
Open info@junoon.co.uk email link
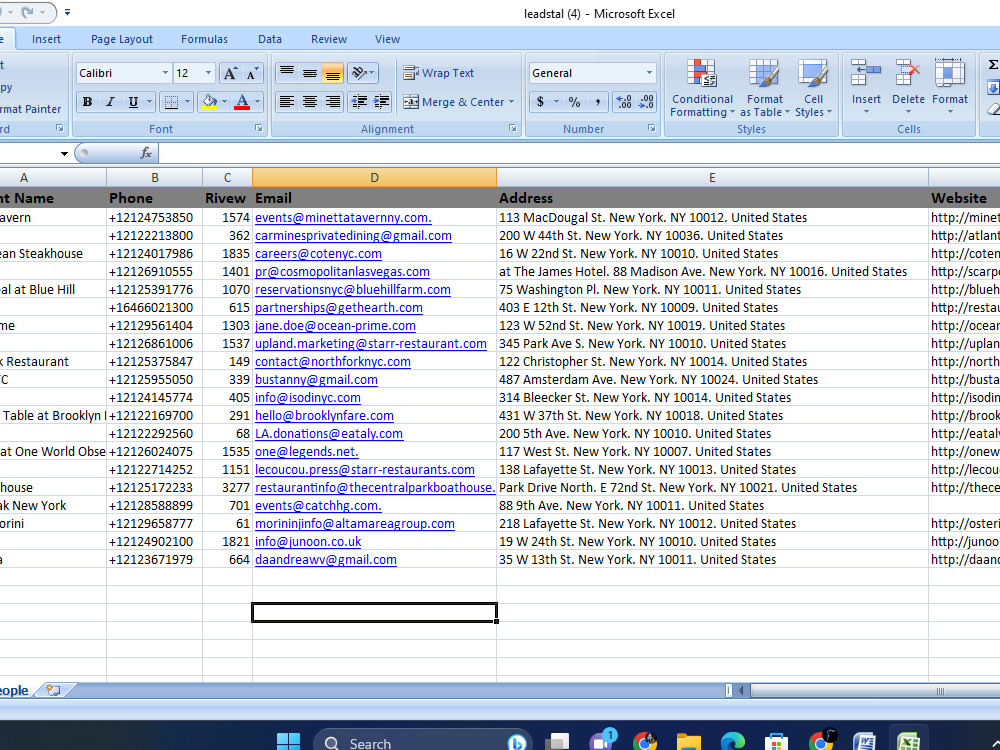[308, 541]
